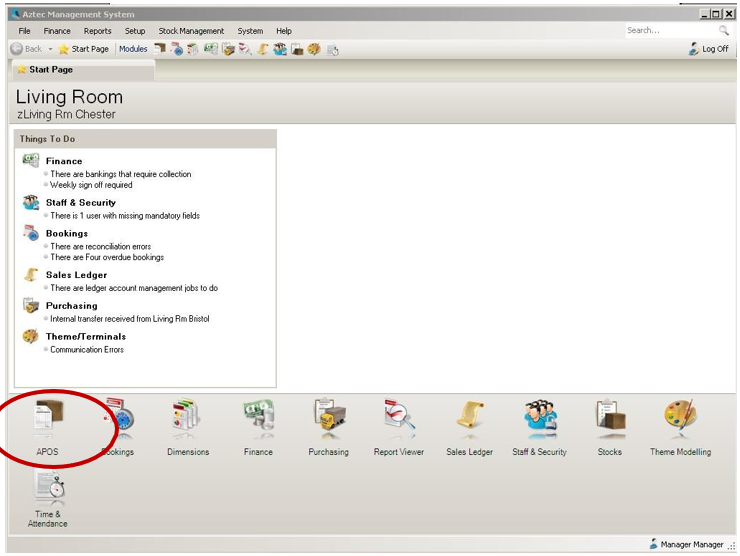The height and width of the screenshot is (556, 740).
Task: Launch the Theme Modelling module
Action: (x=680, y=421)
